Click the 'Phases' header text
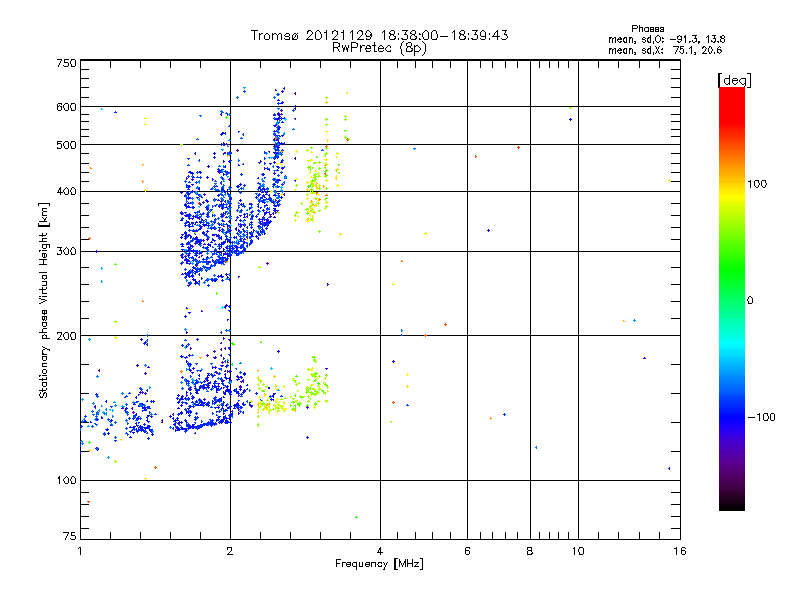 point(647,29)
